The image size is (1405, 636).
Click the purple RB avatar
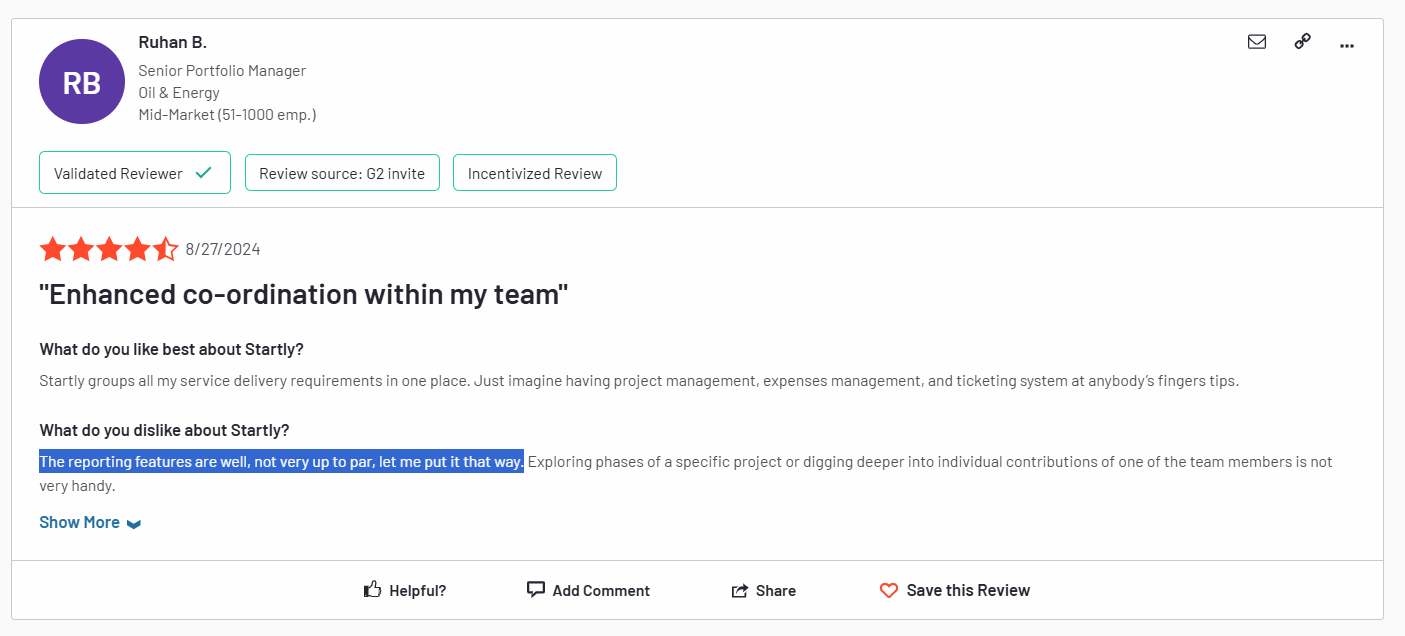pyautogui.click(x=82, y=82)
